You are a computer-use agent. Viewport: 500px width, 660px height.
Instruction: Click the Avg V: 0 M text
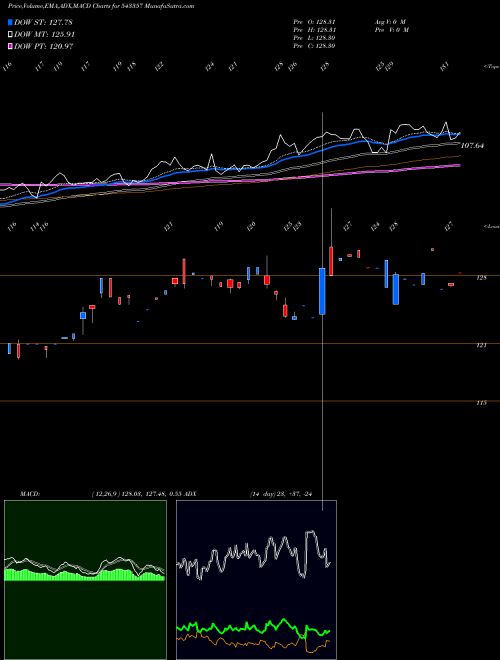tap(390, 22)
